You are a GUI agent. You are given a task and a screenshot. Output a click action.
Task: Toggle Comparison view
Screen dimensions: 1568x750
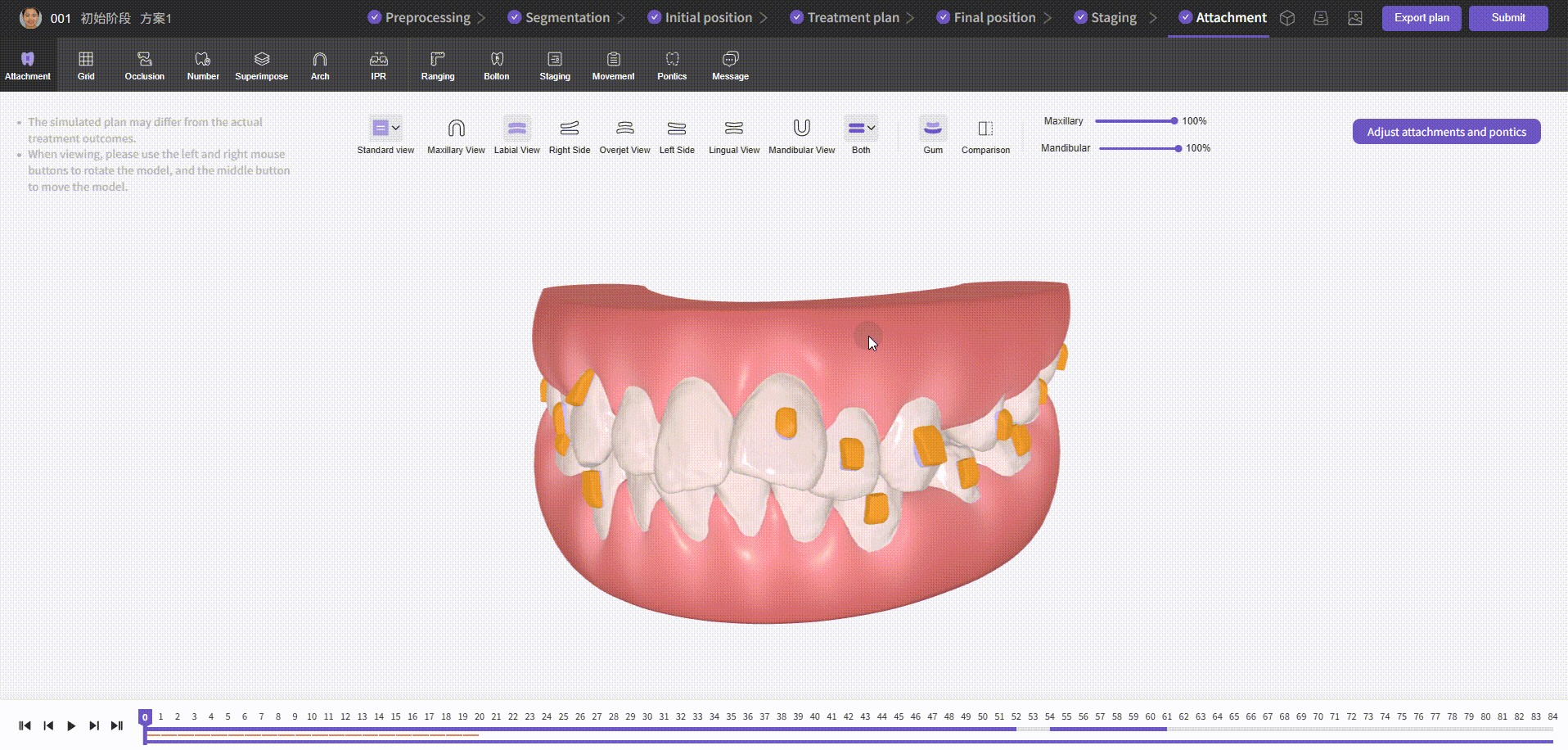pyautogui.click(x=985, y=136)
